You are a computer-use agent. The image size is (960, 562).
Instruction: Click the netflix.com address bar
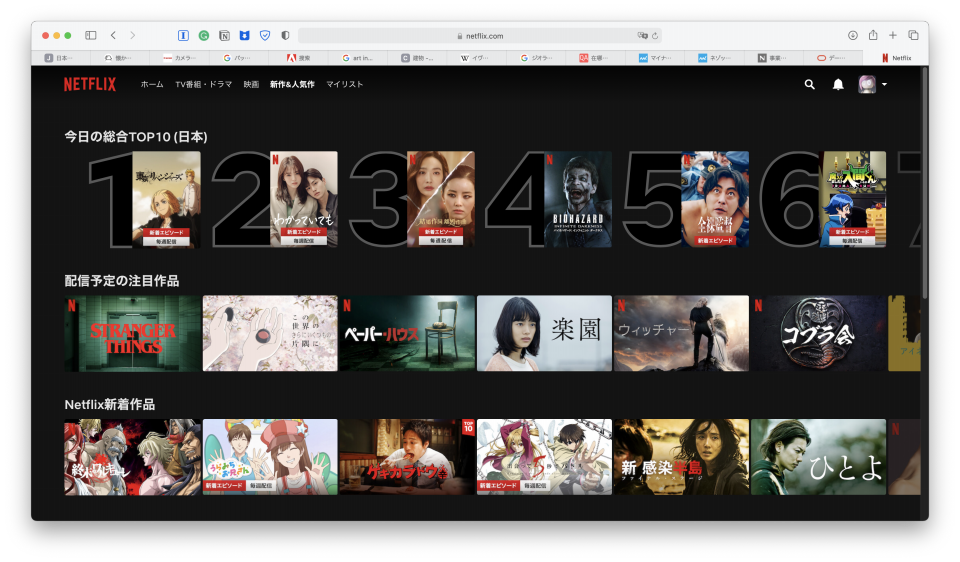click(479, 36)
